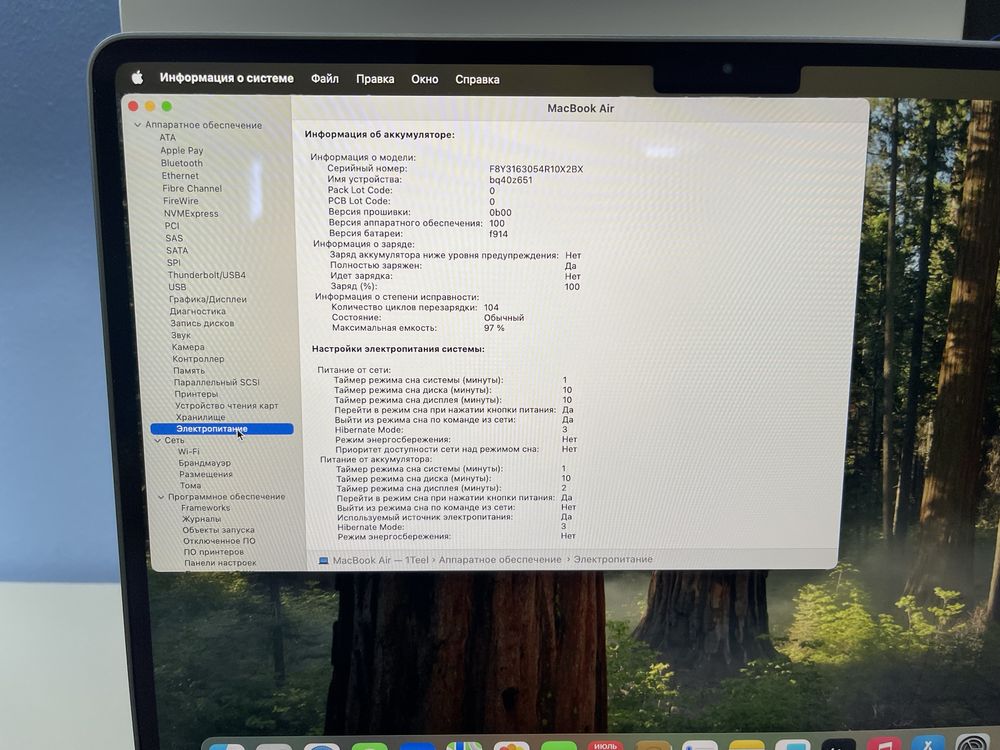Collapse the Аппаратное обеспечение section
The image size is (1000, 750).
click(x=137, y=125)
